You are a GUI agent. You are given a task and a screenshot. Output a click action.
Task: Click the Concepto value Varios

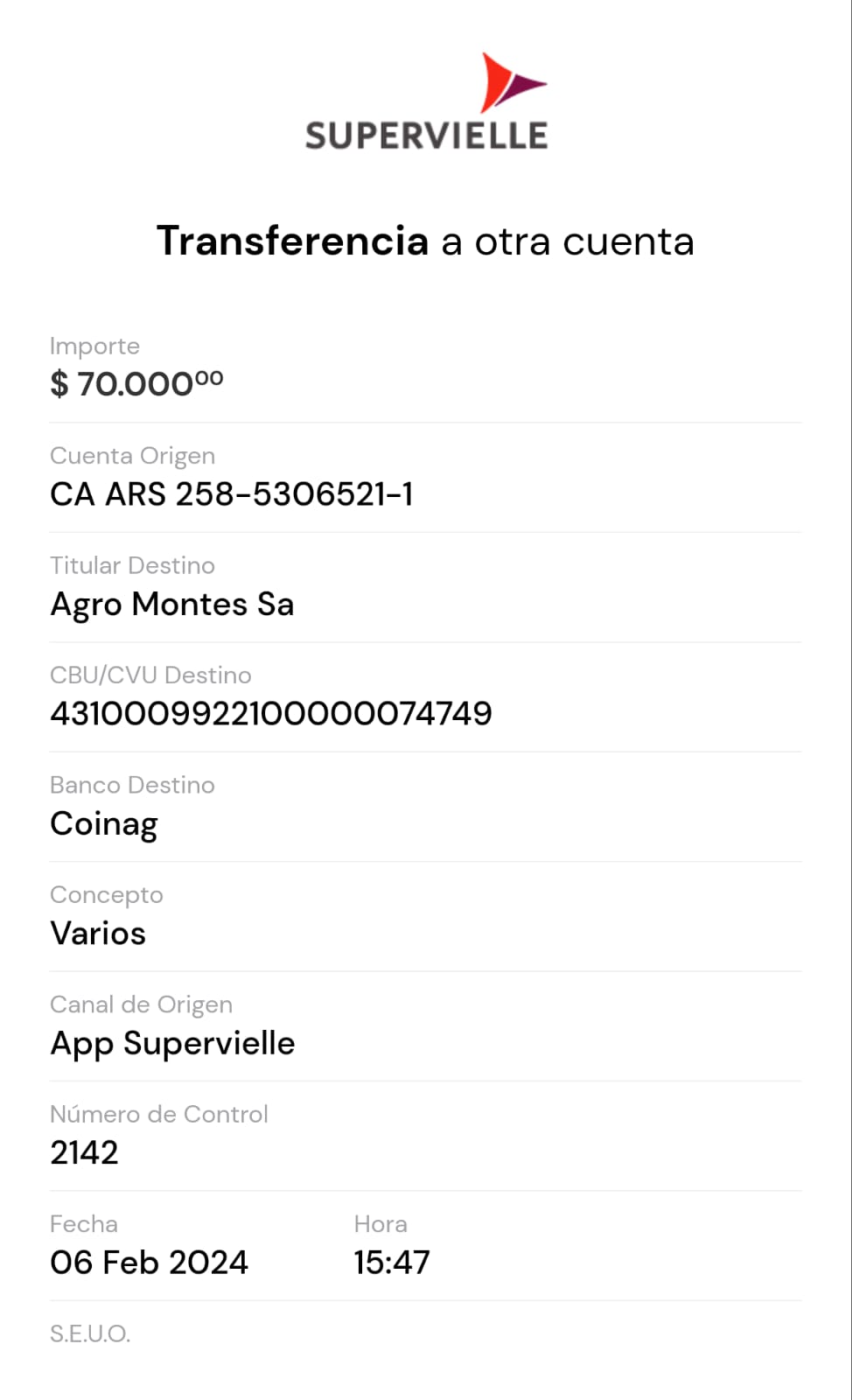click(x=98, y=934)
